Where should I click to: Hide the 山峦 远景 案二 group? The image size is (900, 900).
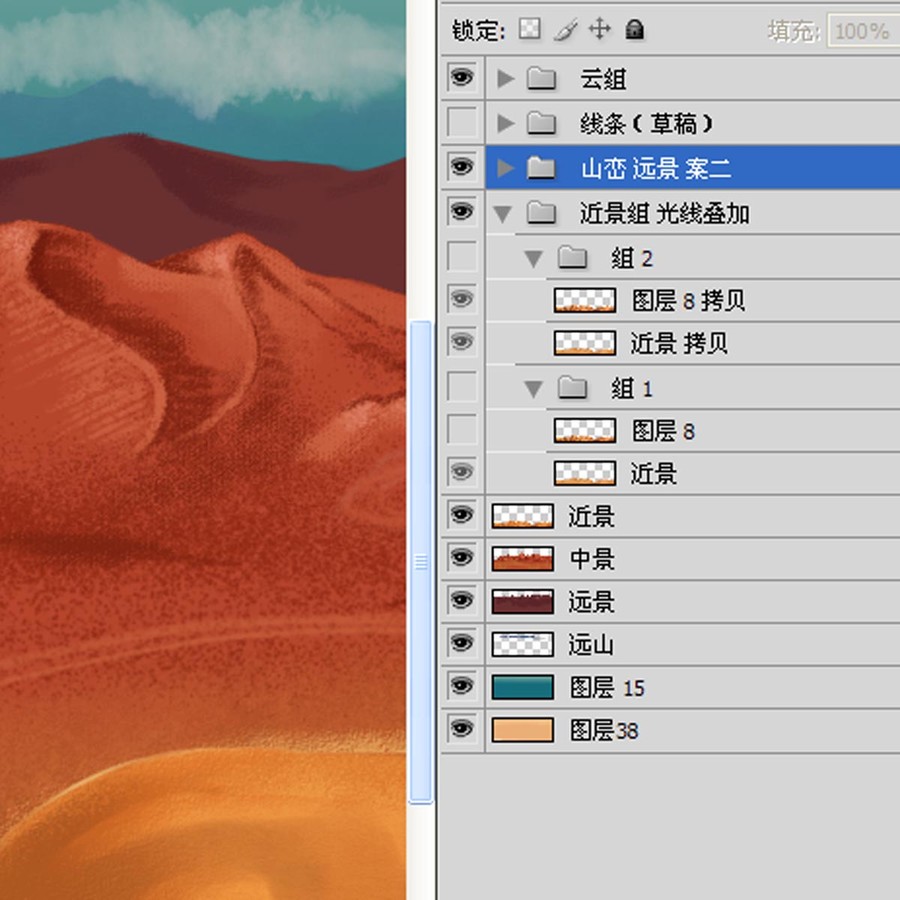(x=462, y=167)
